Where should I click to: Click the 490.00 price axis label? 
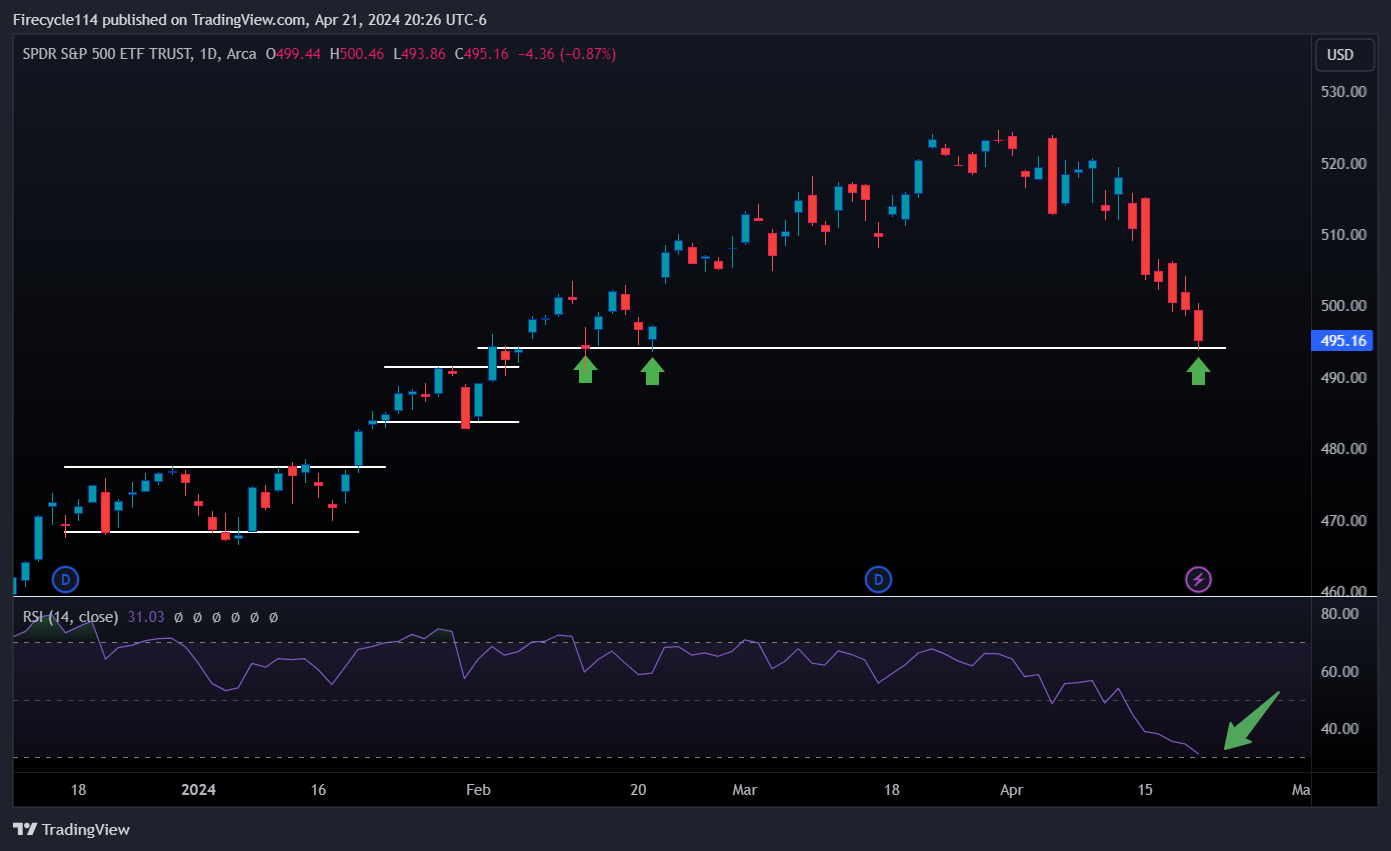(x=1343, y=378)
